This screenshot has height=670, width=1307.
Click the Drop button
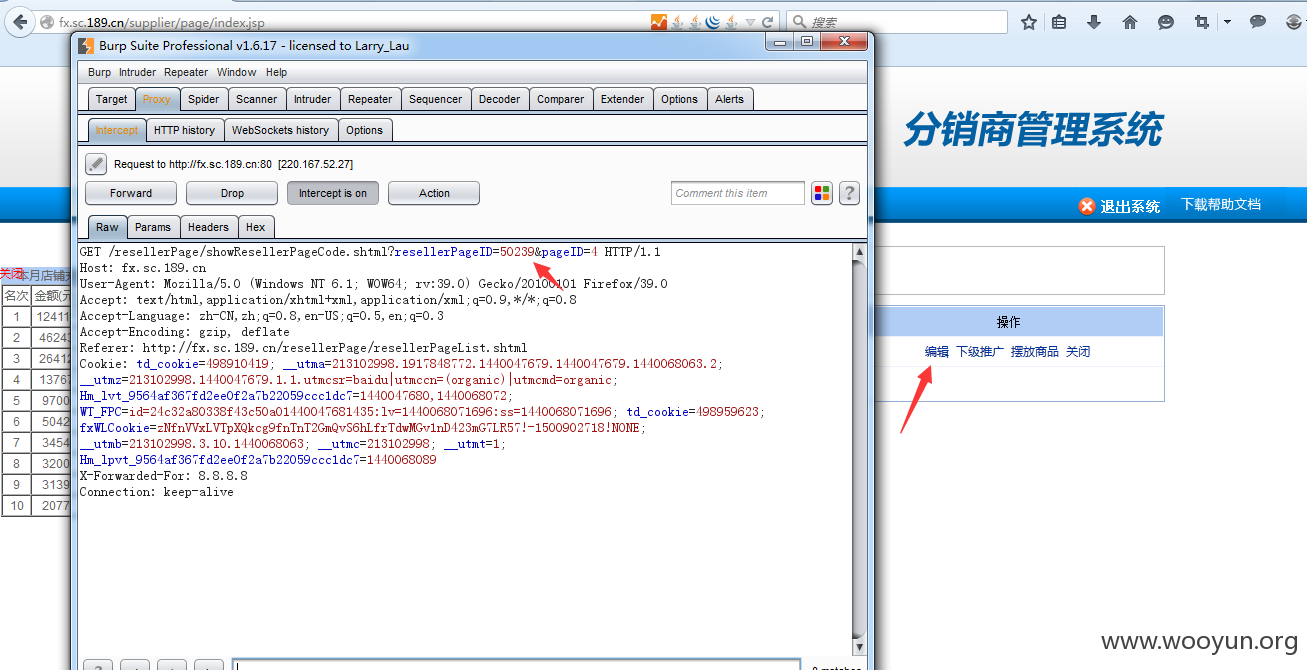232,193
